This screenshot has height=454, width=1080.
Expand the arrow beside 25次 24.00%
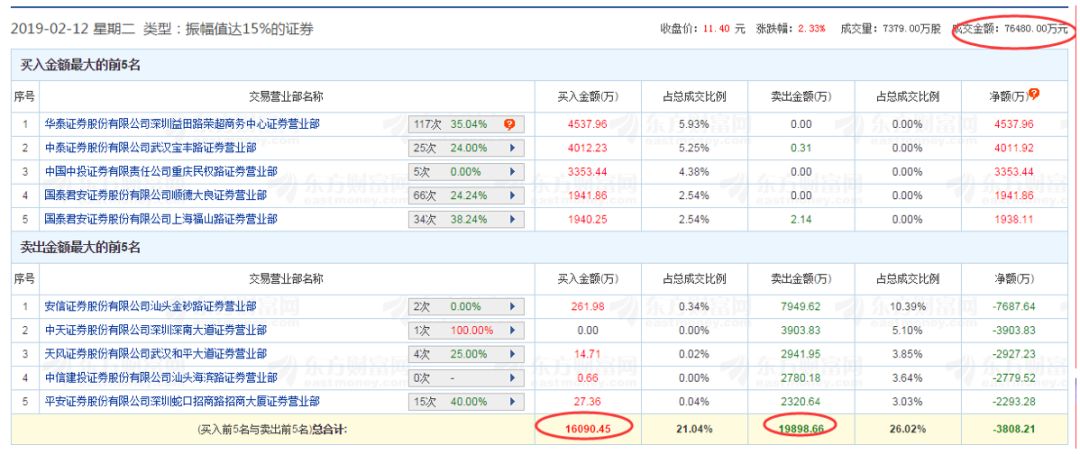point(513,148)
